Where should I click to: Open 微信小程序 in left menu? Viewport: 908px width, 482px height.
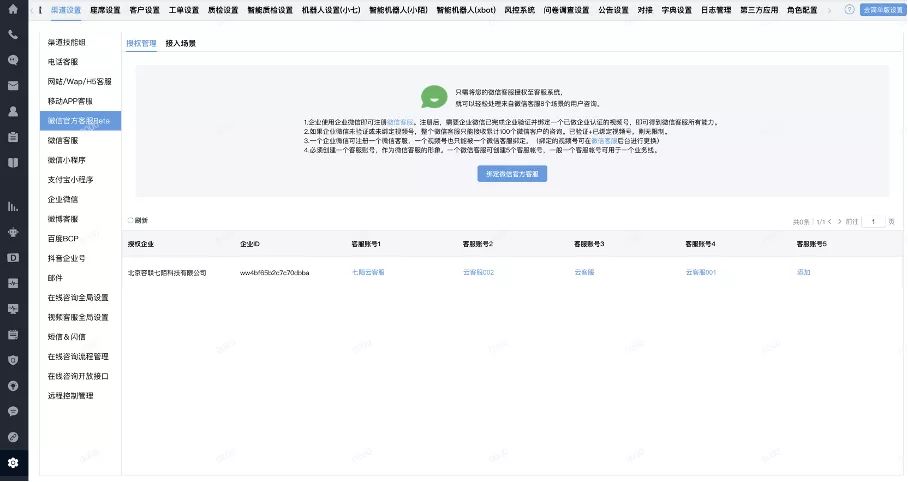point(66,160)
